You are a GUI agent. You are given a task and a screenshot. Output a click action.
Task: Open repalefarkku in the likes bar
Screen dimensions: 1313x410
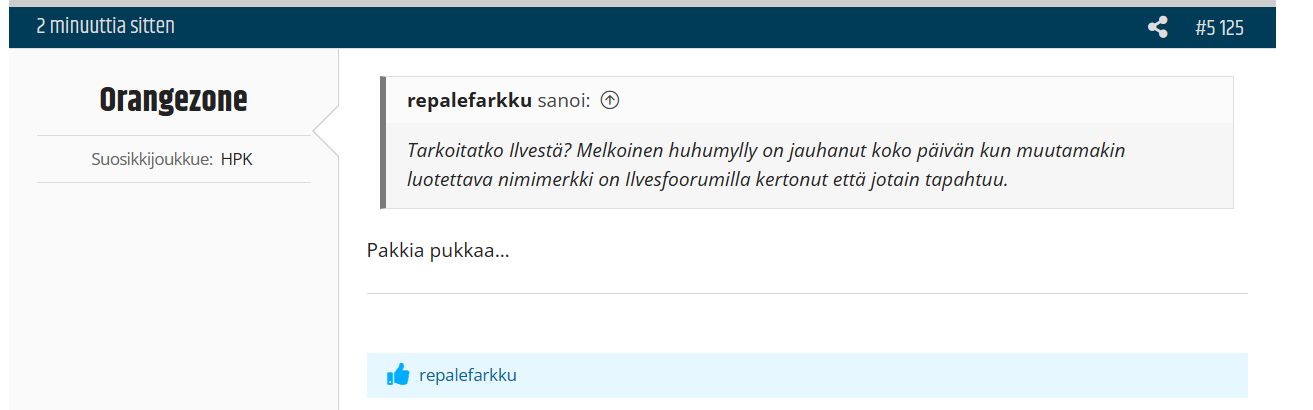coord(468,376)
